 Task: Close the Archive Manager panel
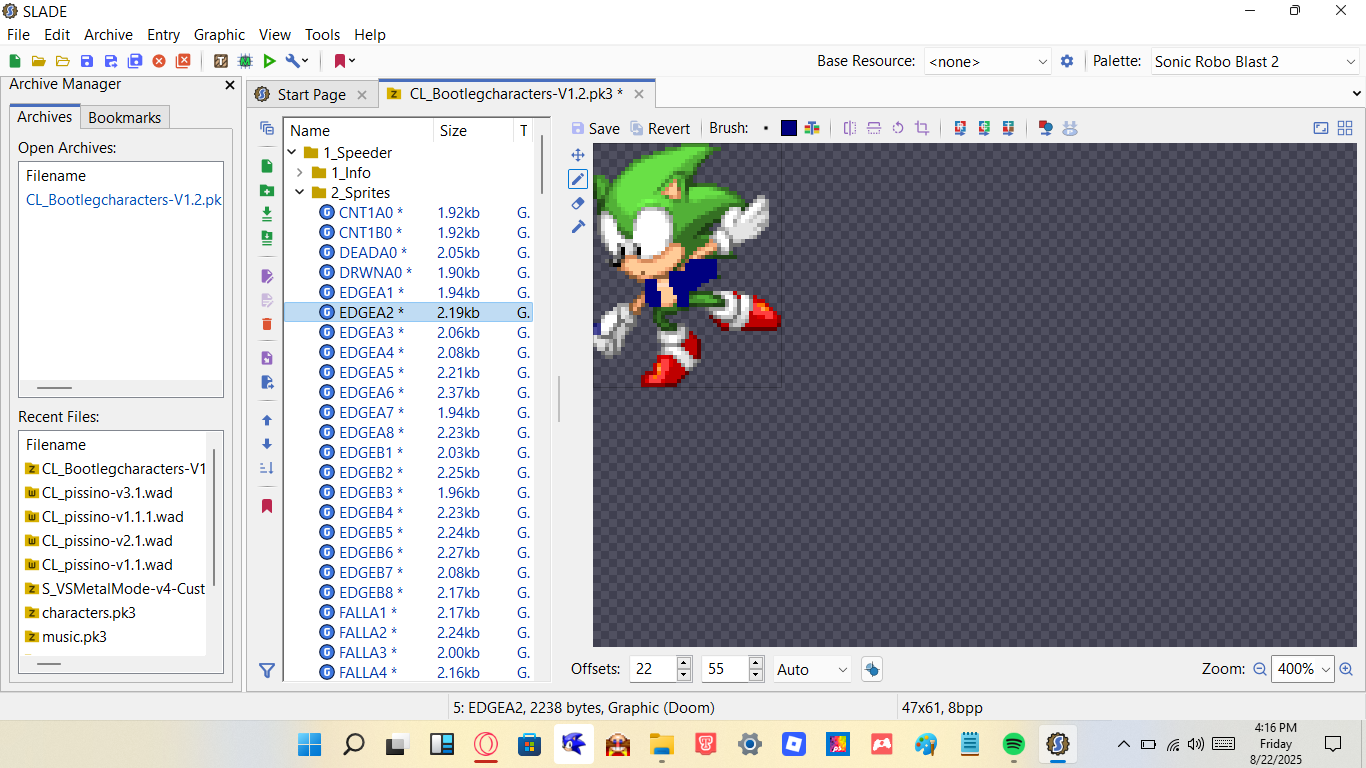[230, 85]
